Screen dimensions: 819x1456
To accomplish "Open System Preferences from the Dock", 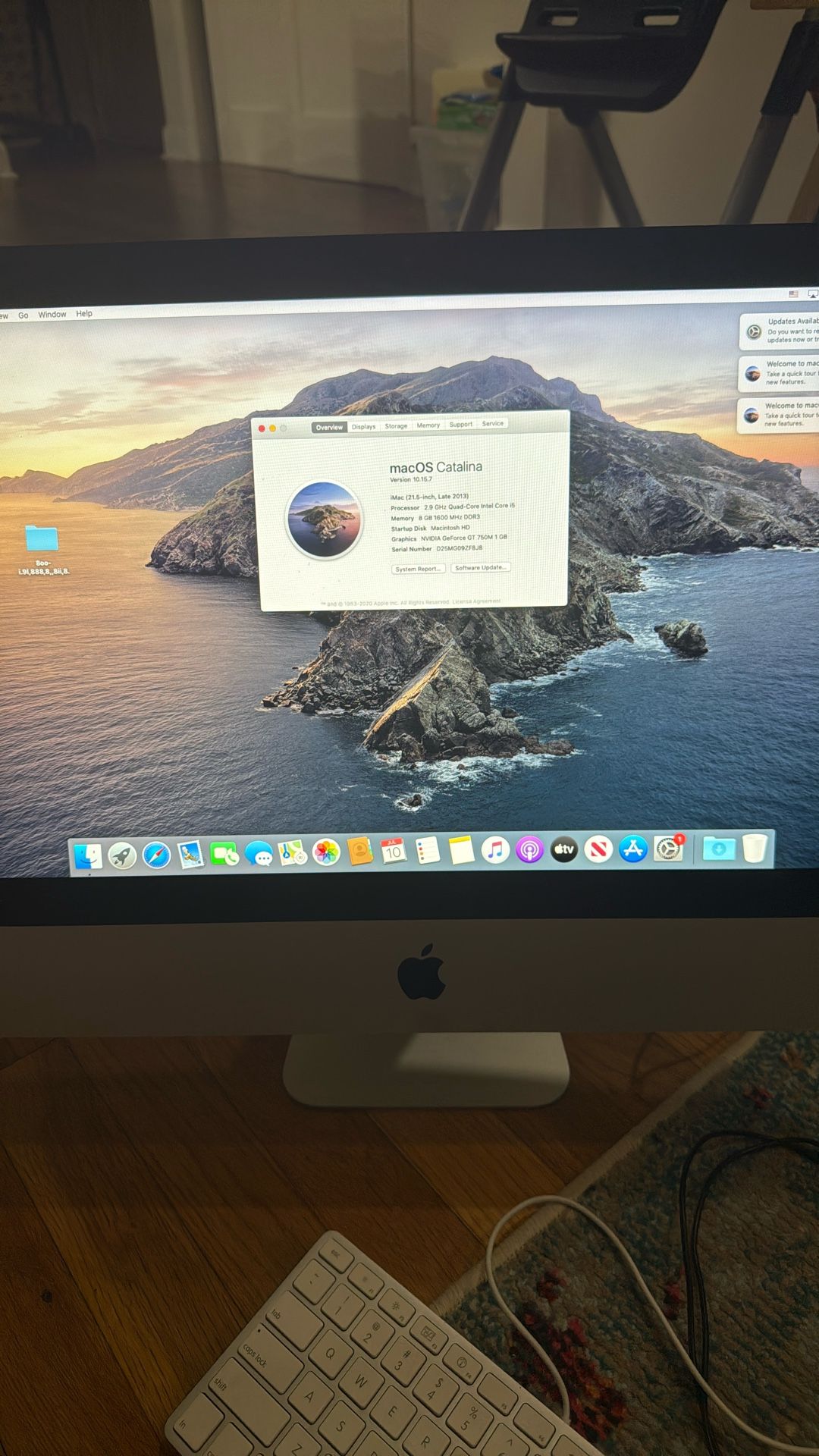I will point(668,849).
